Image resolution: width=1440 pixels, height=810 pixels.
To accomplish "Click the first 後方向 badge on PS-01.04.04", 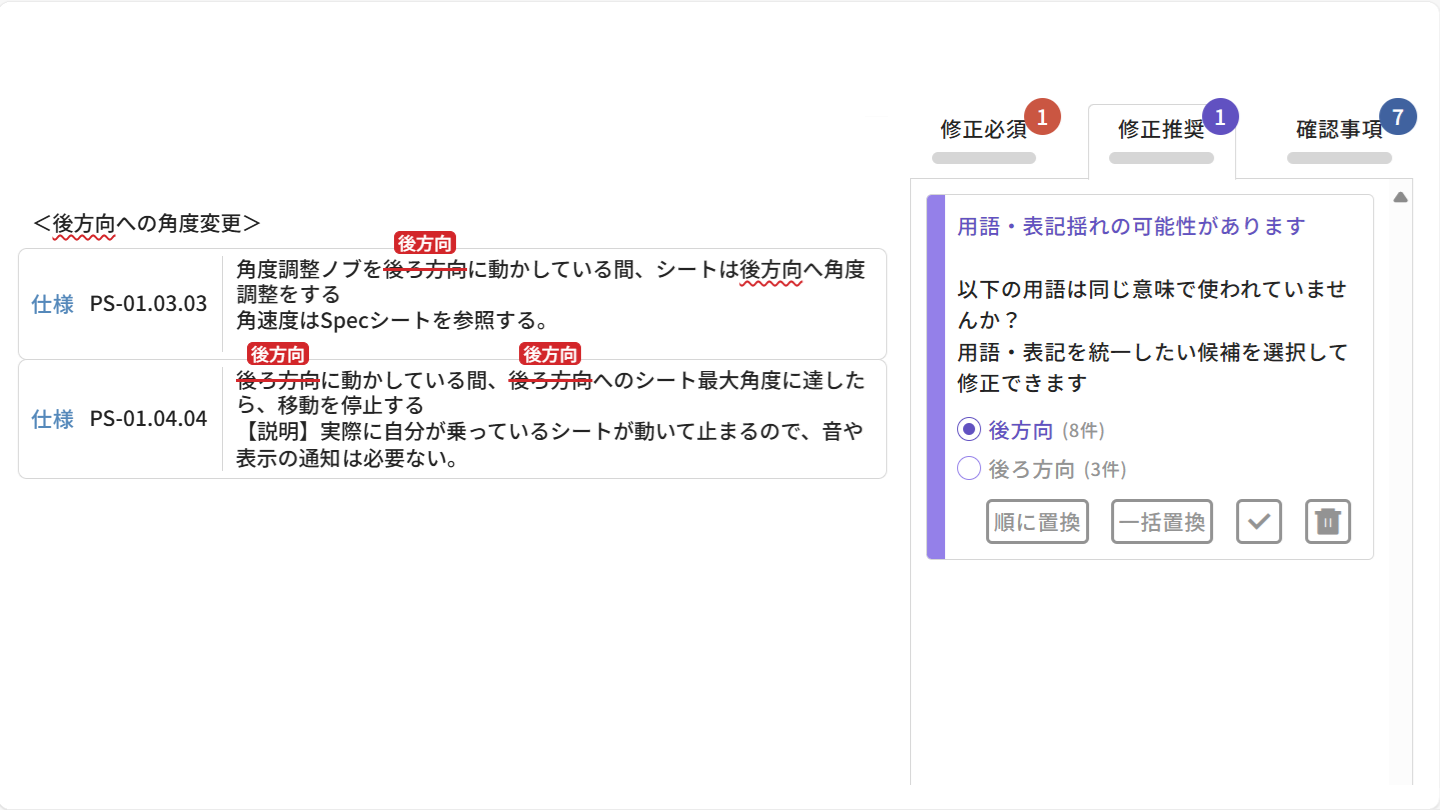I will pyautogui.click(x=280, y=353).
